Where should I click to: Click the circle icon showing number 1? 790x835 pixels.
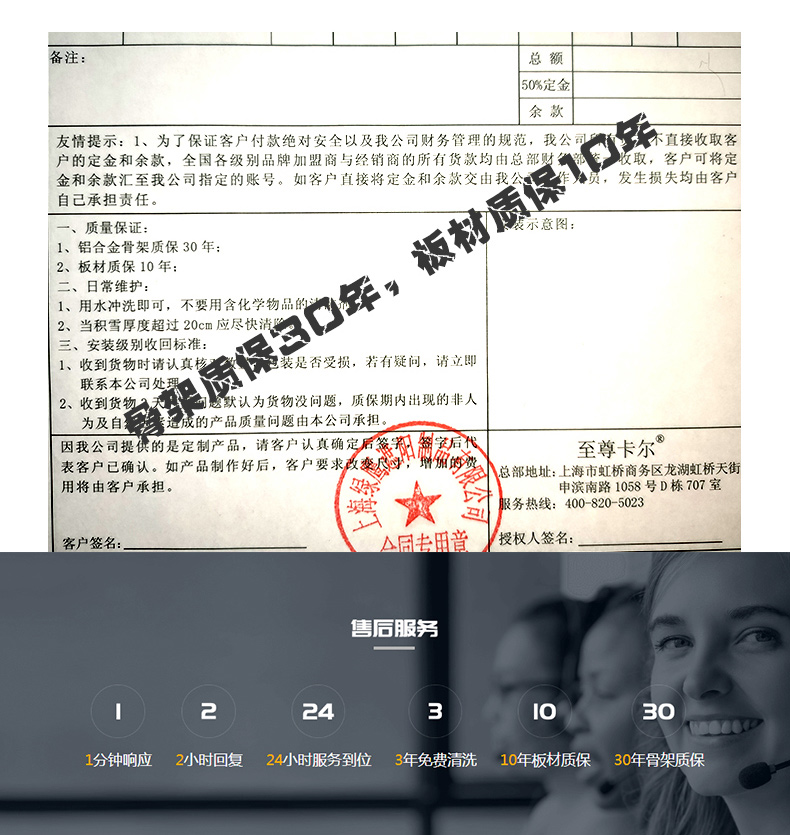coord(118,711)
